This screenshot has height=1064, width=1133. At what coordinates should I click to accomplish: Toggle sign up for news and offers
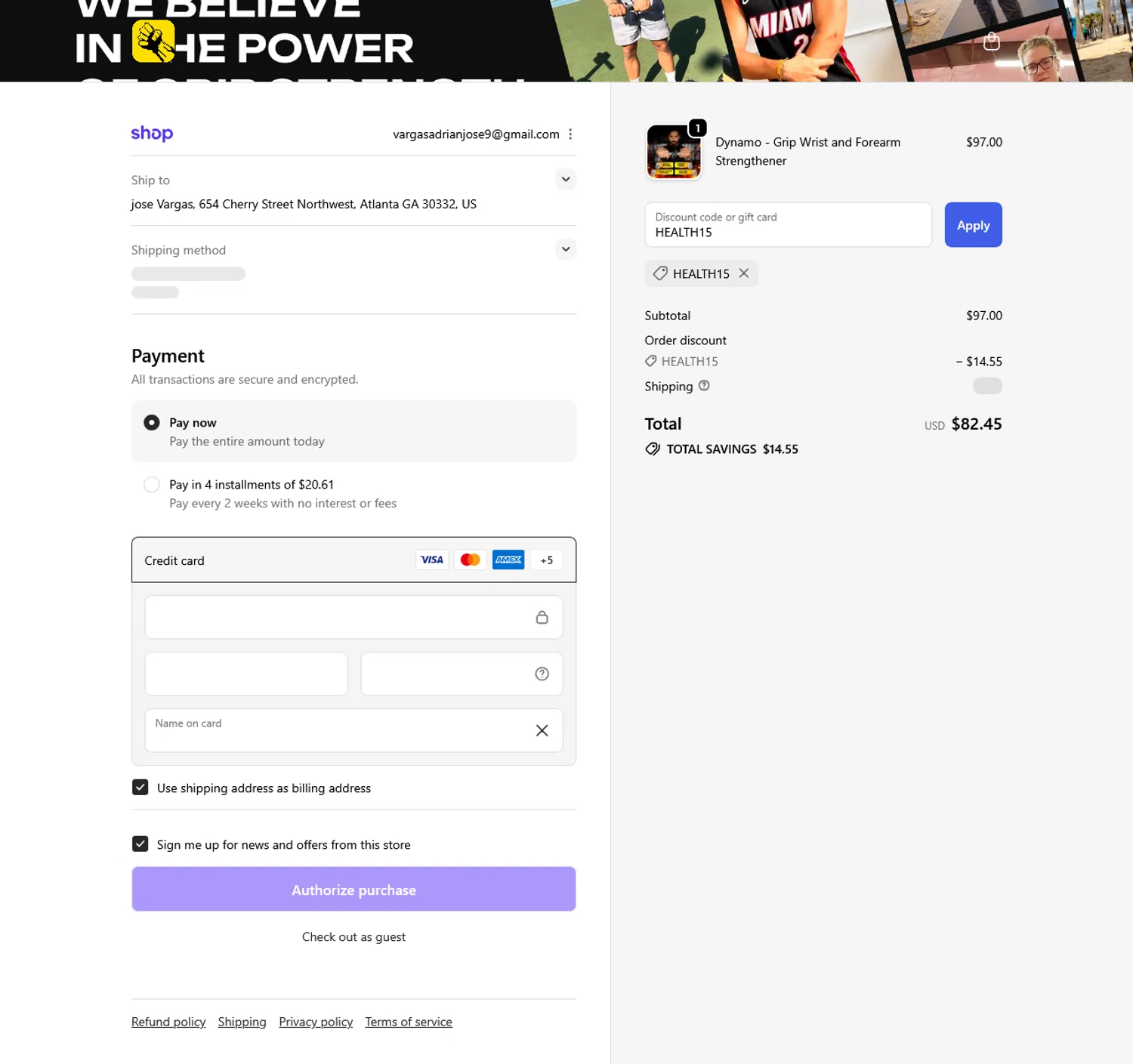coord(140,844)
